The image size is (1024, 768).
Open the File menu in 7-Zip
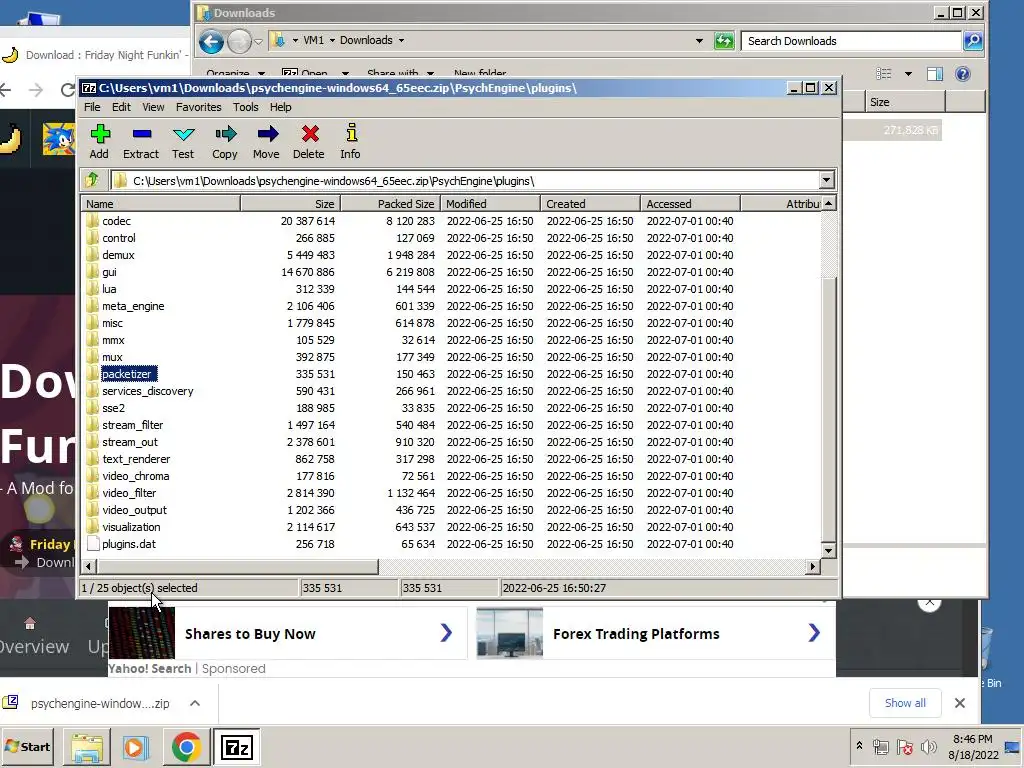(x=92, y=107)
